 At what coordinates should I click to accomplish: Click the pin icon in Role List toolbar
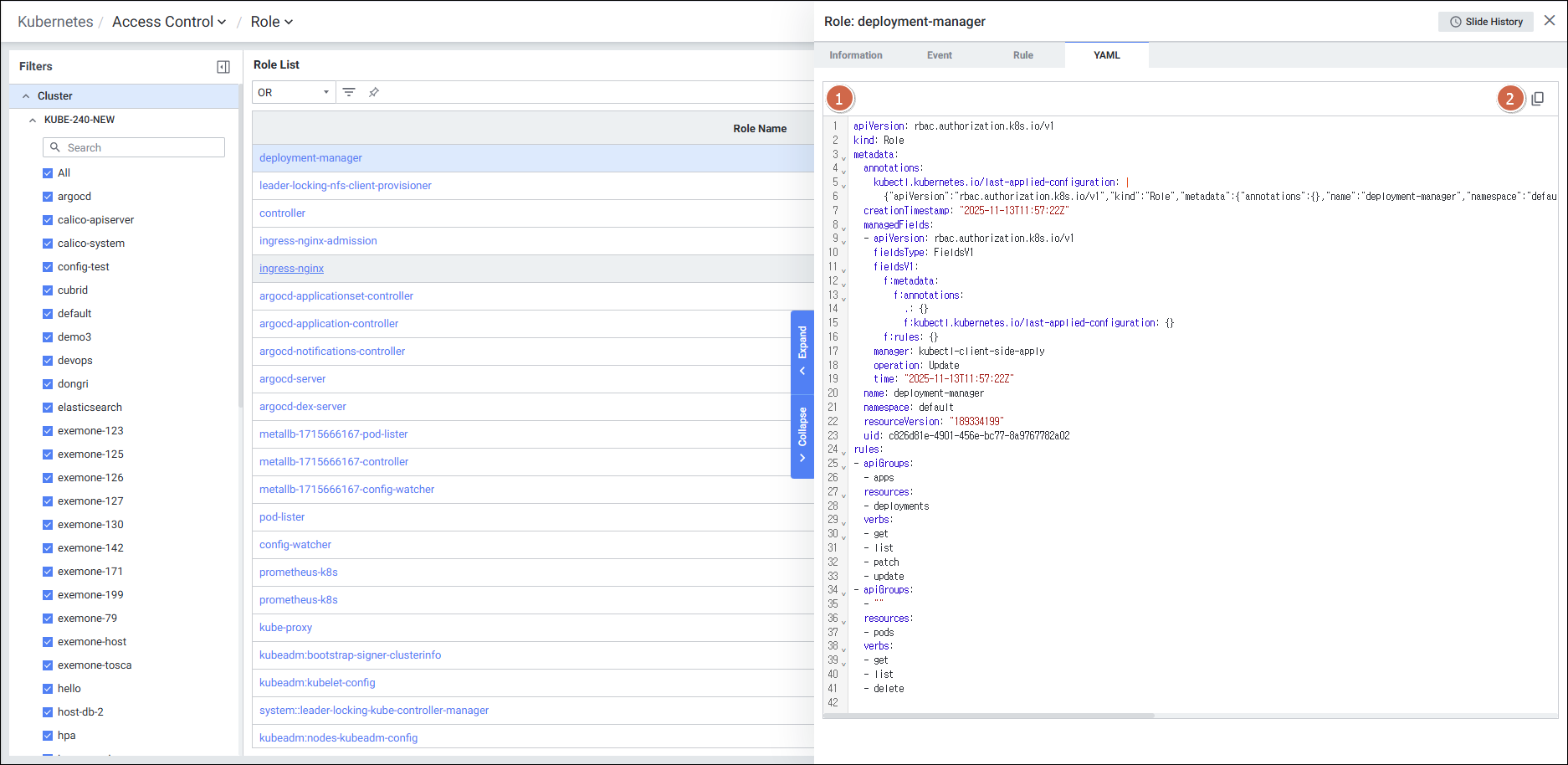[x=374, y=92]
